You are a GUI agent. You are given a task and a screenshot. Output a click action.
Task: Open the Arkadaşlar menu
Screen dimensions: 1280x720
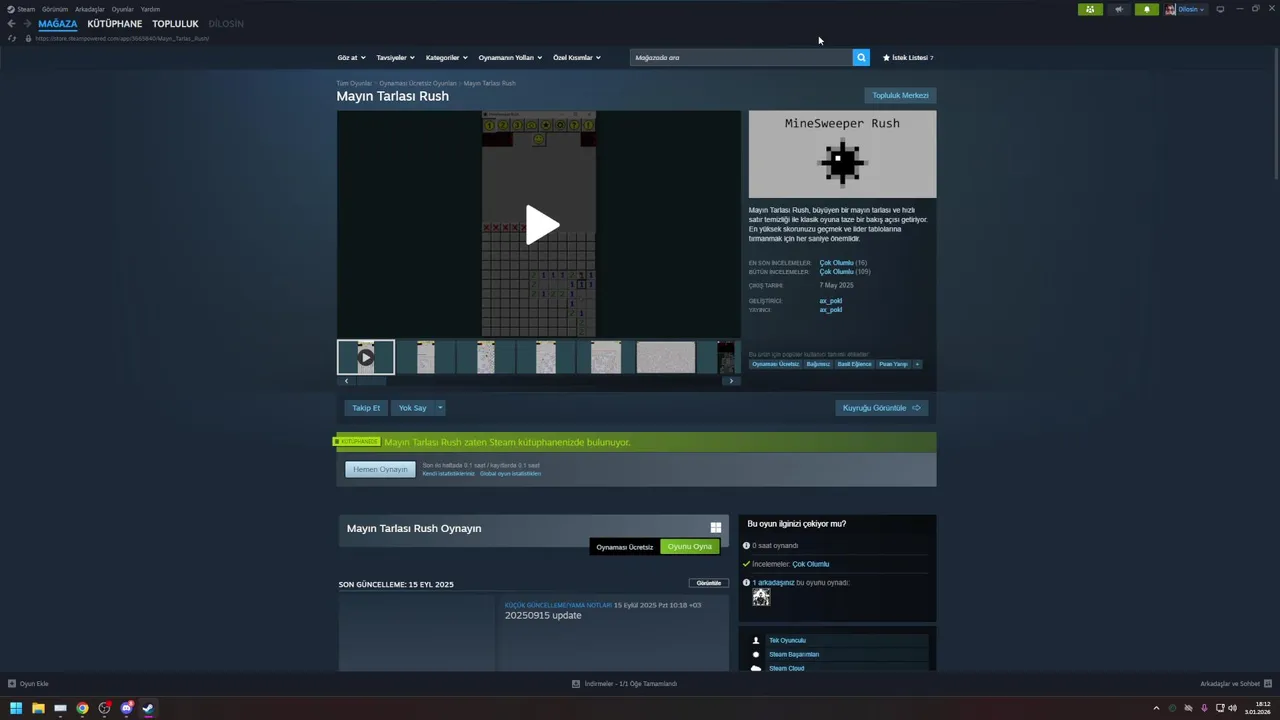[90, 9]
